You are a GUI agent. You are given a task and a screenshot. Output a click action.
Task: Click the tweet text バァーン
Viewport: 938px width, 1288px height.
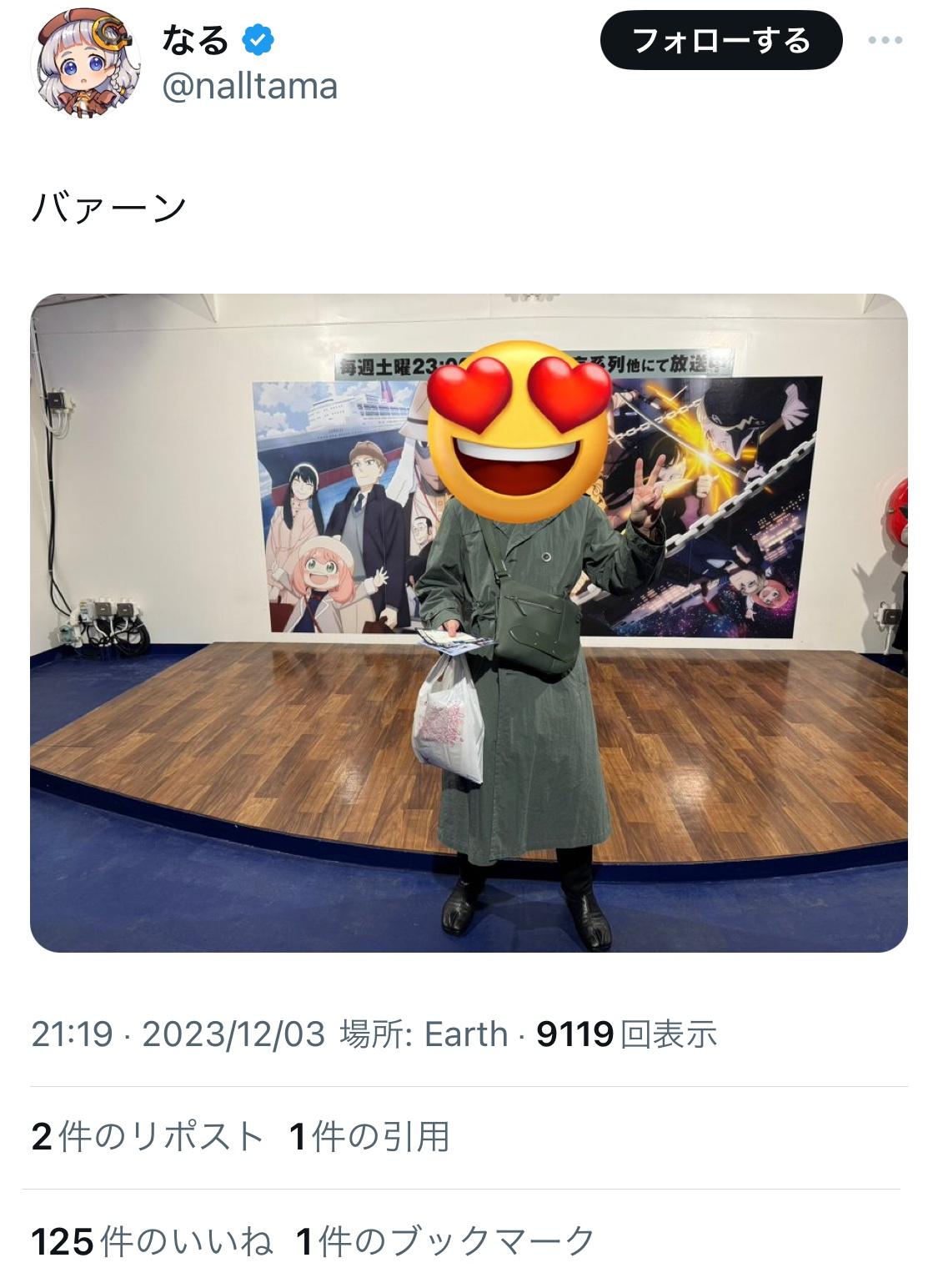pos(108,208)
